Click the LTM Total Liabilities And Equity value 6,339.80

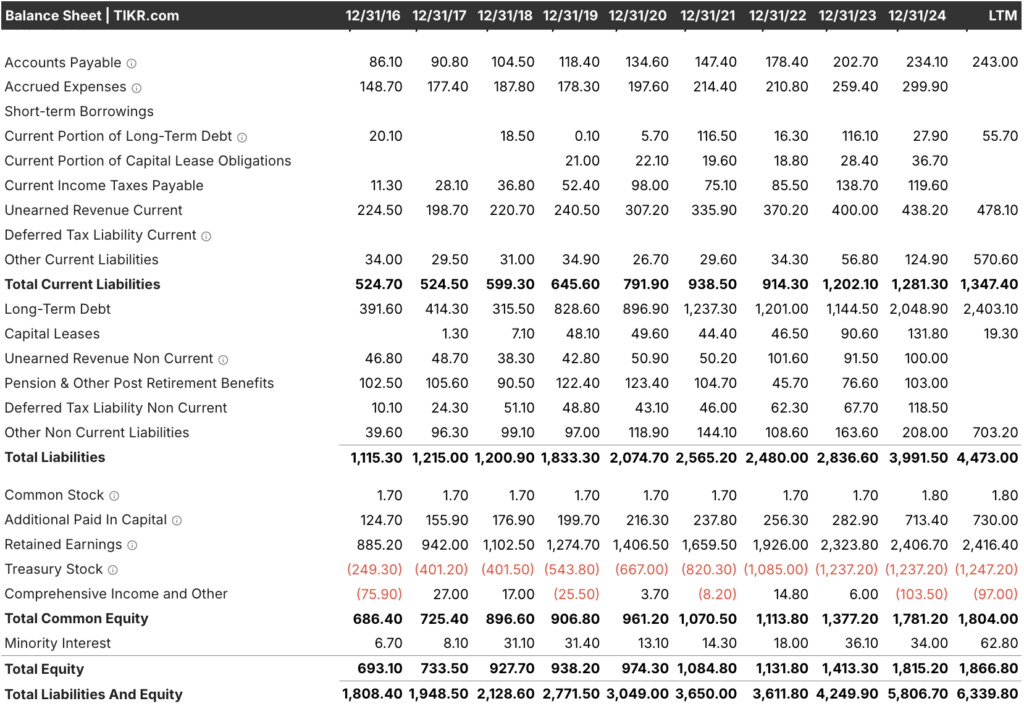point(986,694)
